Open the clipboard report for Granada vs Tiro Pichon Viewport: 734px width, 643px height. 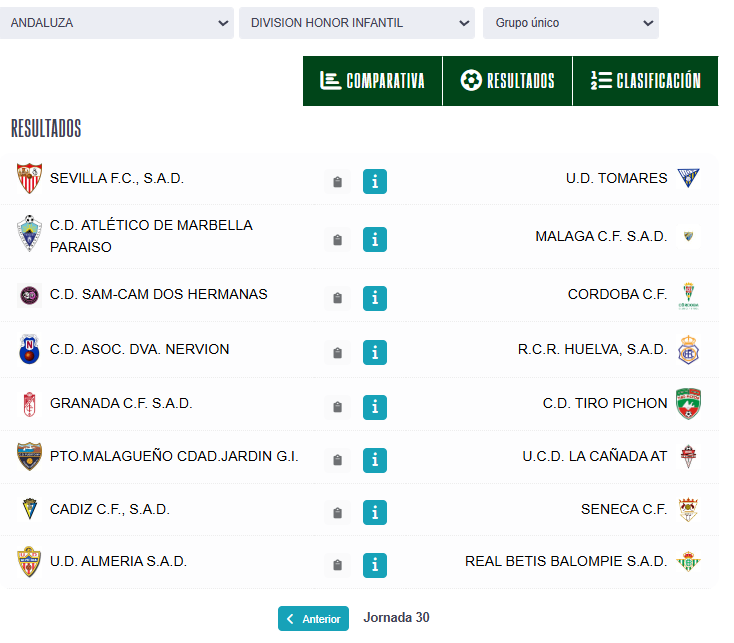[x=337, y=407]
